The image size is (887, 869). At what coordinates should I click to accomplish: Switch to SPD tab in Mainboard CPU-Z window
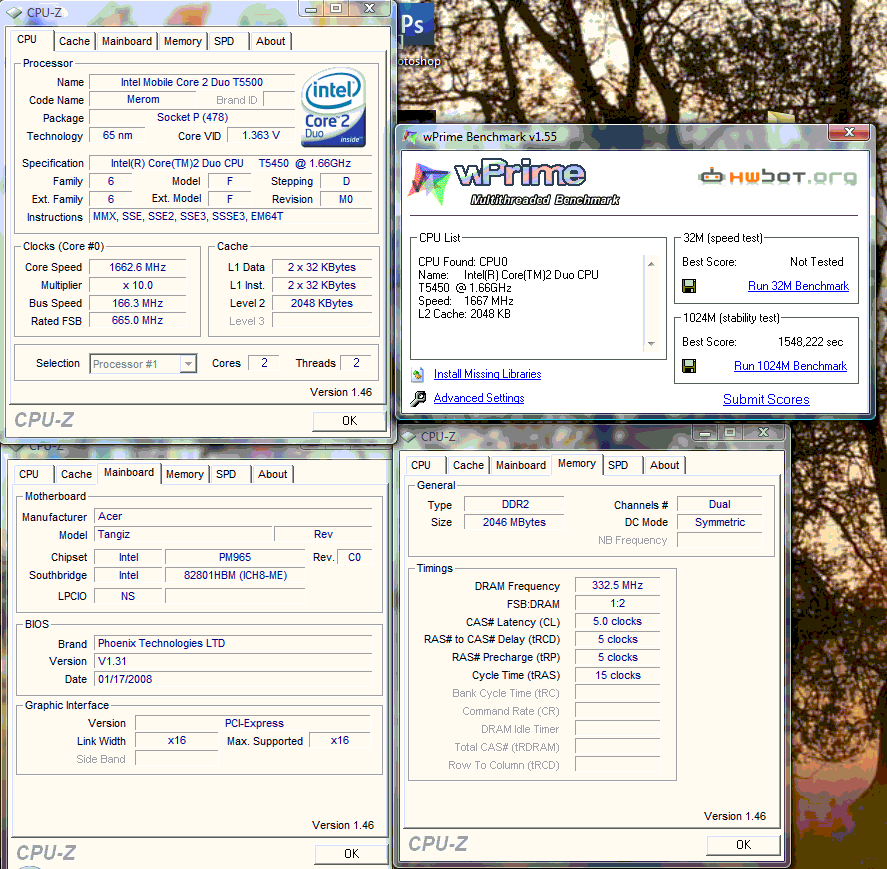226,474
